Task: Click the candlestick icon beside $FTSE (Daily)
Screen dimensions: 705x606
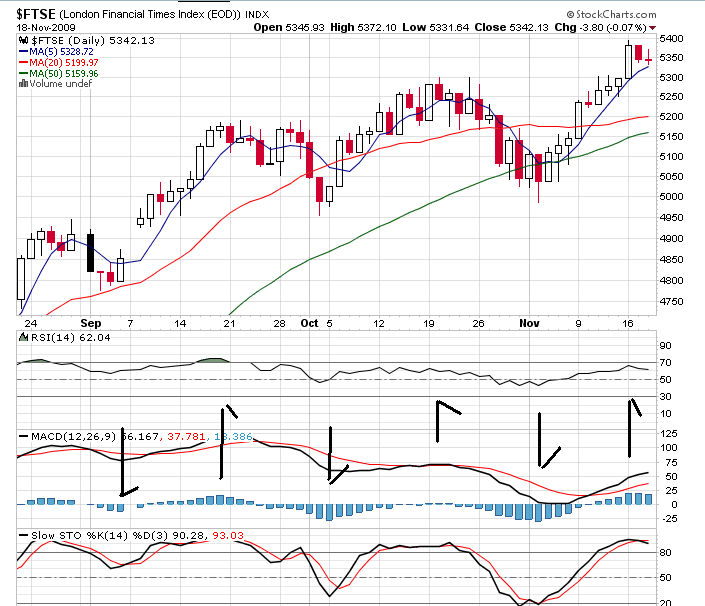Action: click(24, 40)
